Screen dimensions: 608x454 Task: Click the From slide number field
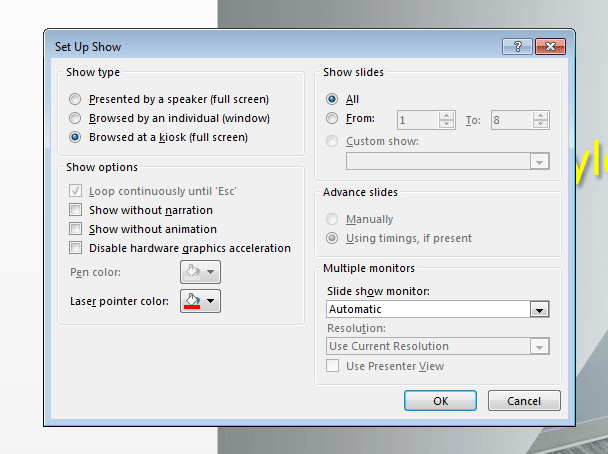pyautogui.click(x=417, y=120)
